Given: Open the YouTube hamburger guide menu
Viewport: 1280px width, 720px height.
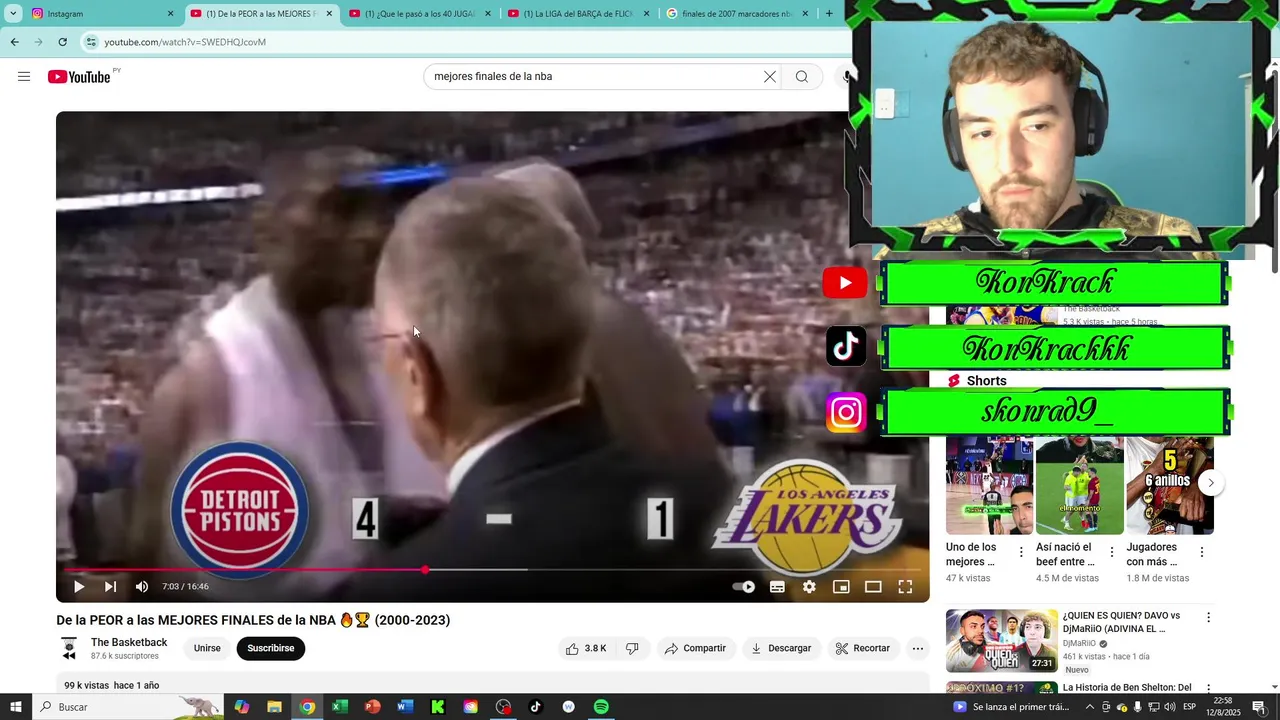Looking at the screenshot, I should pos(24,77).
